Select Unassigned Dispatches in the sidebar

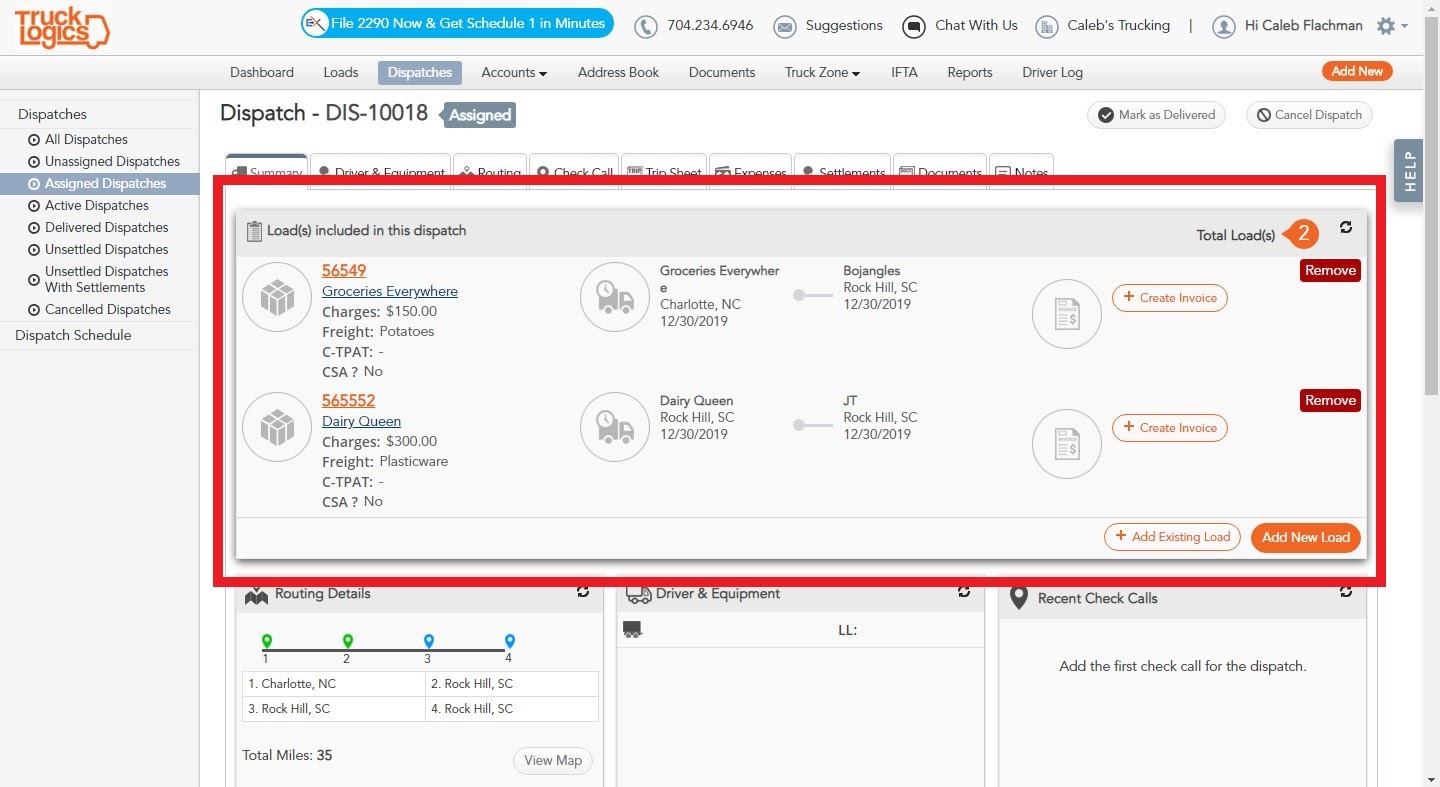point(112,161)
